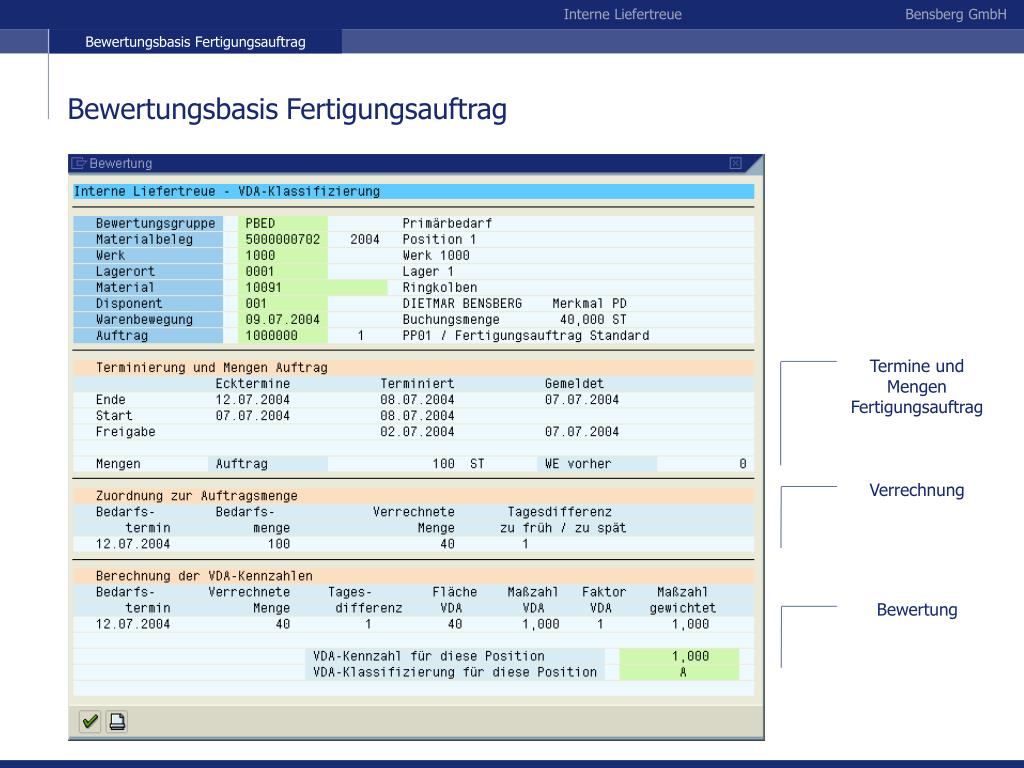Click the Ringkolben material description

pyautogui.click(x=440, y=287)
